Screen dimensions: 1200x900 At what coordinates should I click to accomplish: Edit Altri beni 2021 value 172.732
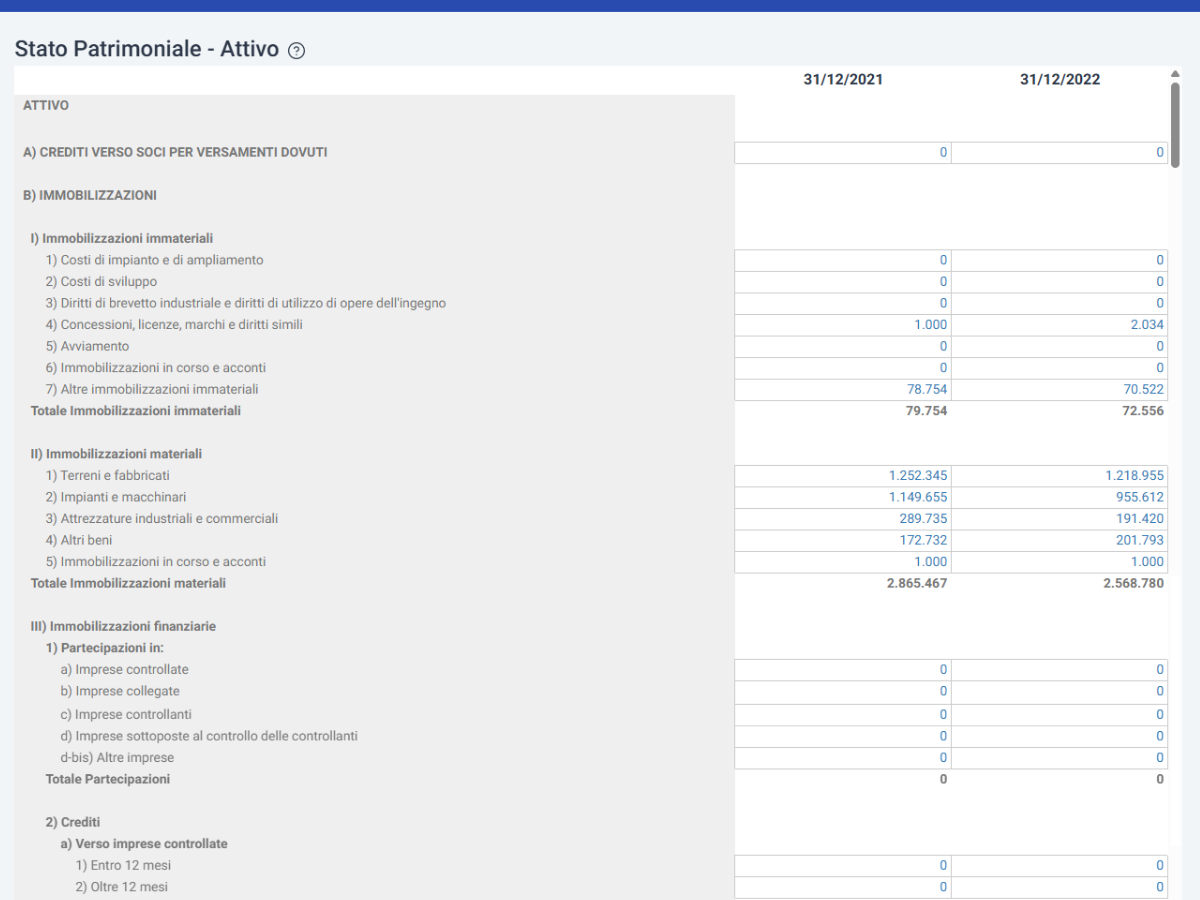click(x=843, y=540)
